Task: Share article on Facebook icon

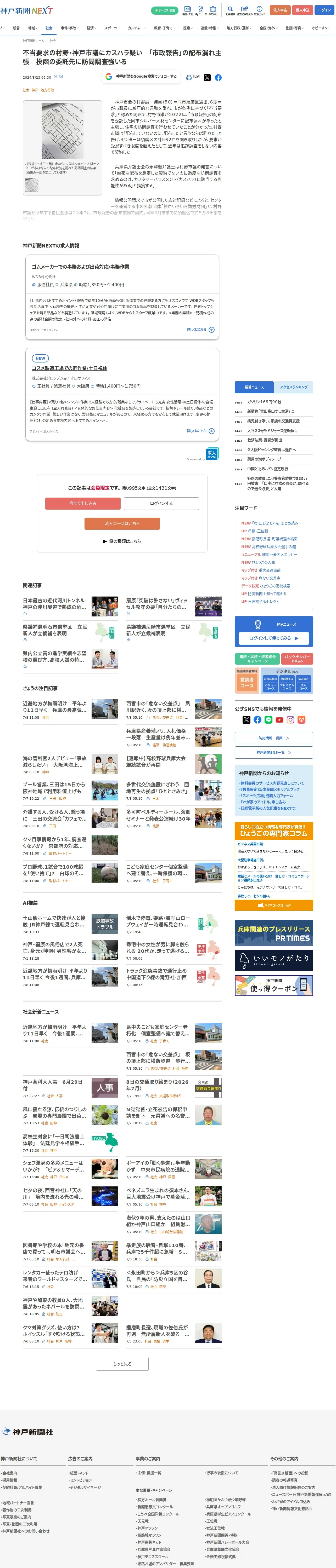Action: pos(218,77)
